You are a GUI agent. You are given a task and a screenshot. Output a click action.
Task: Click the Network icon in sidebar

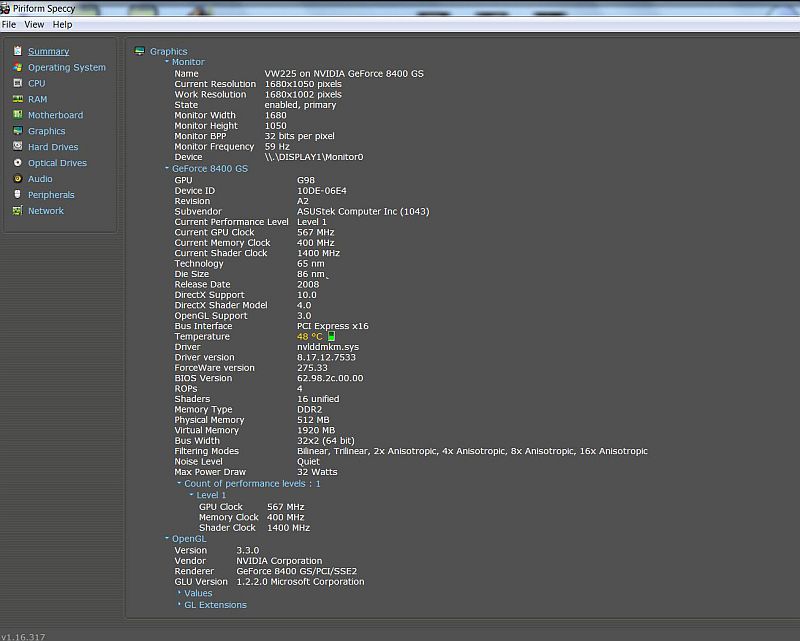[18, 210]
